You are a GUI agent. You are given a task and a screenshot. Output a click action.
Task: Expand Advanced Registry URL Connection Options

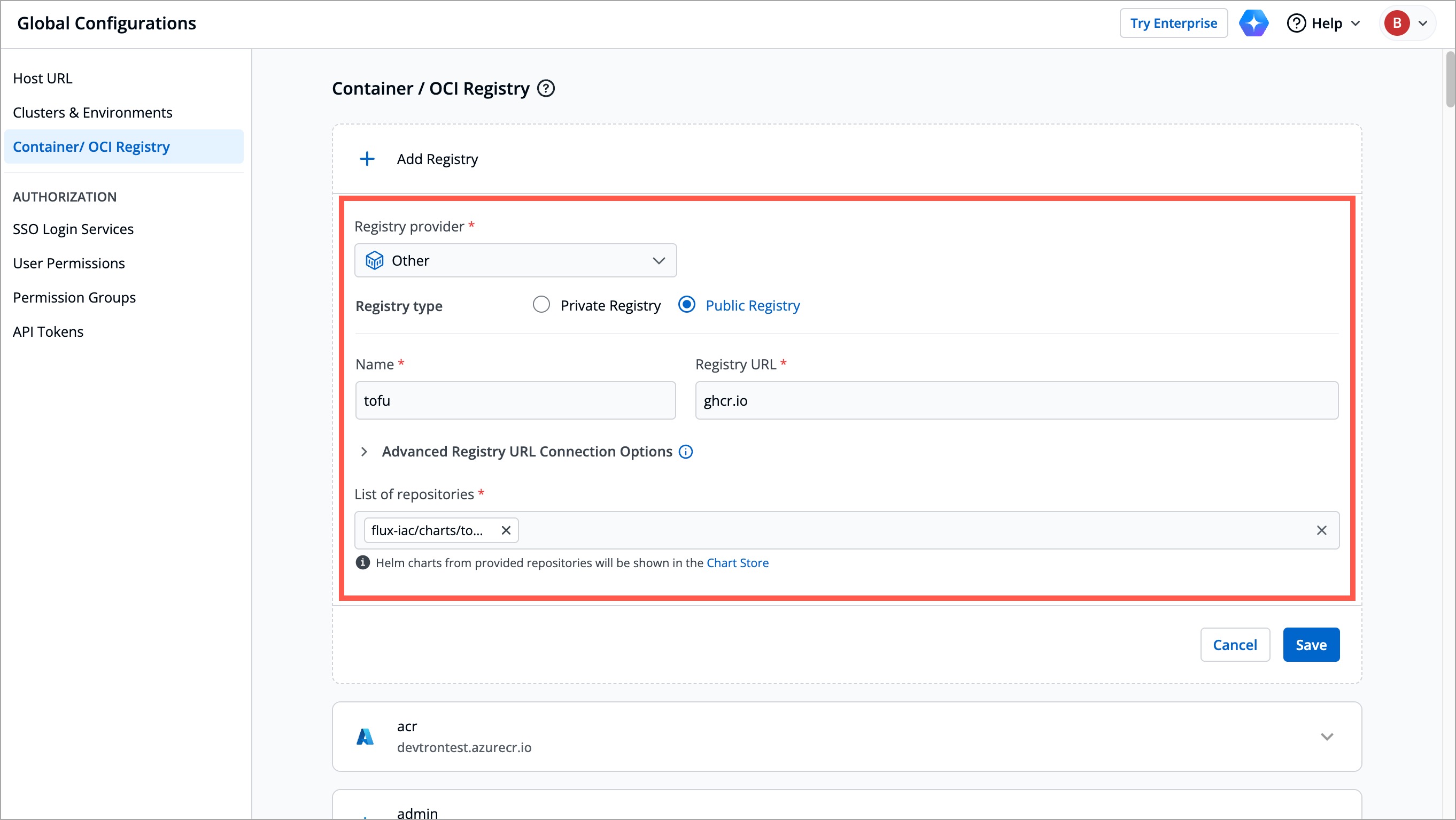point(364,452)
